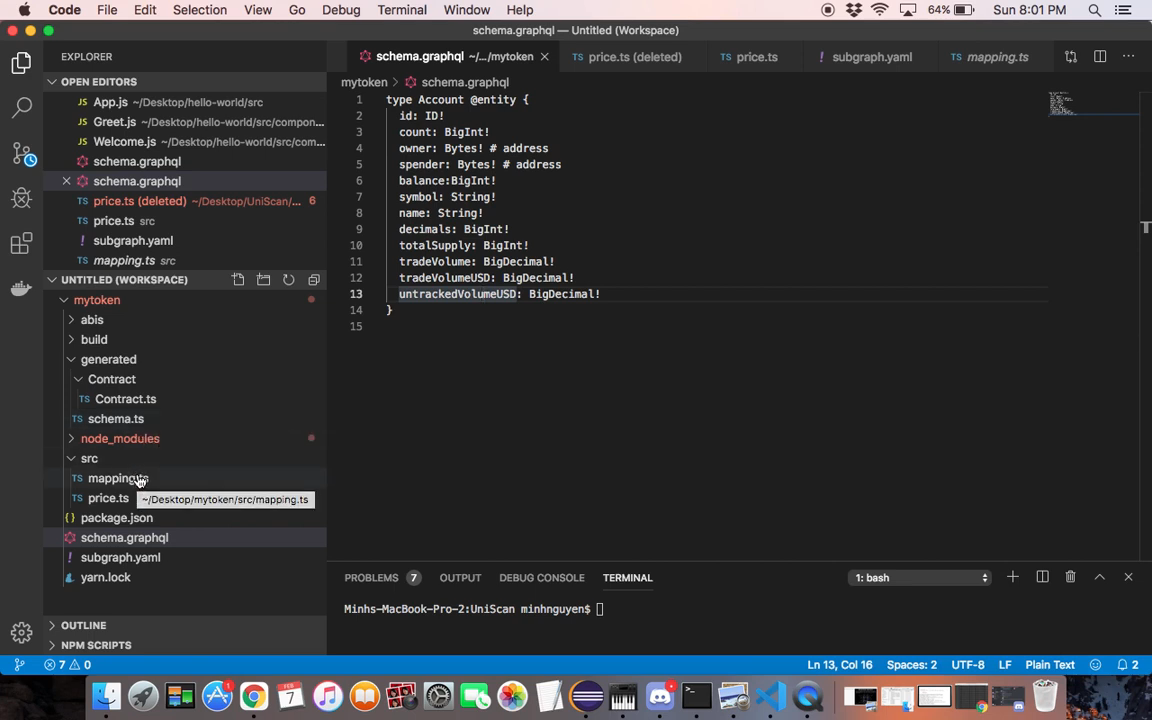Add a new terminal with plus icon

coord(1012,577)
